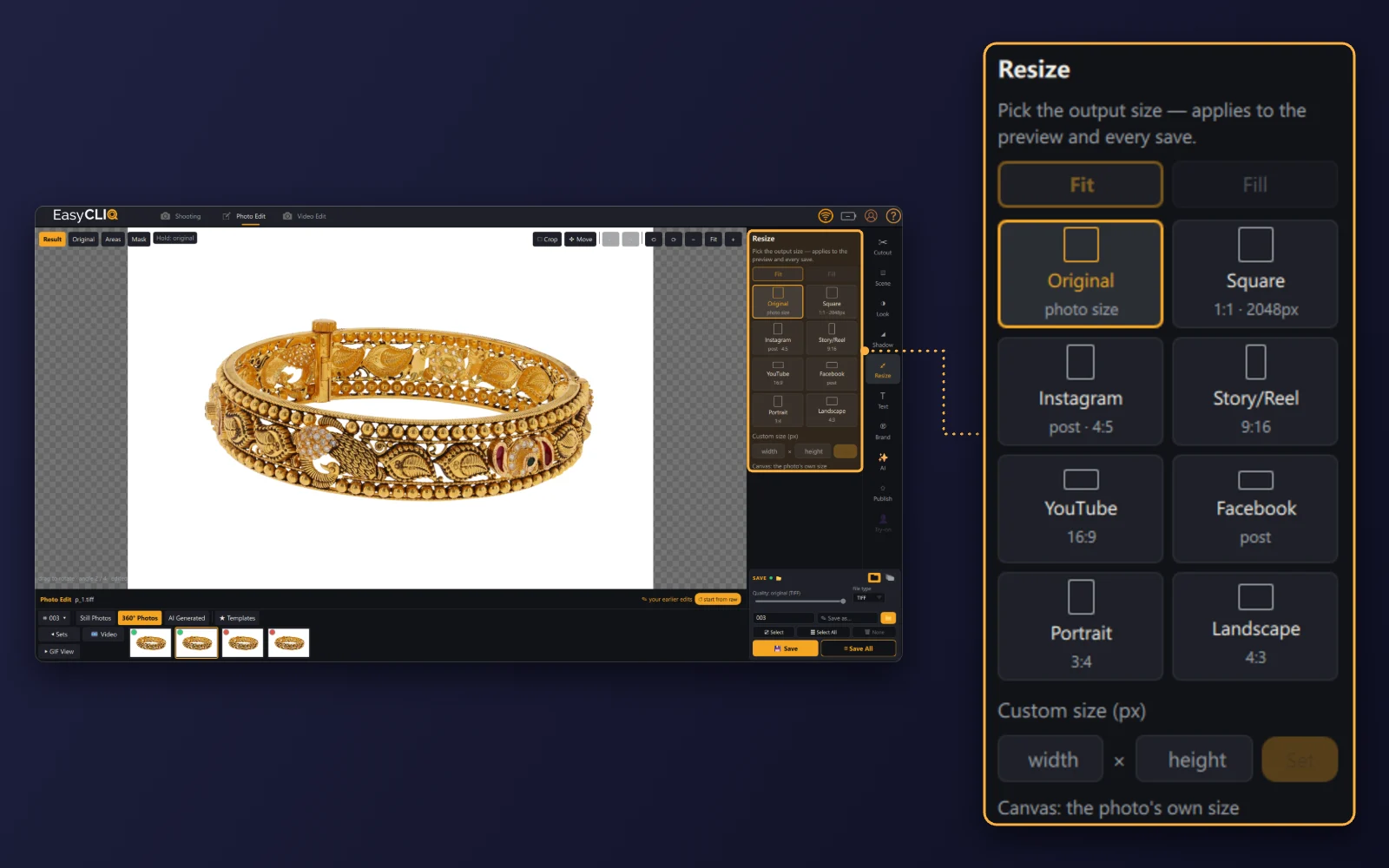
Task: Open the TIFF file type dropdown
Action: (x=869, y=598)
